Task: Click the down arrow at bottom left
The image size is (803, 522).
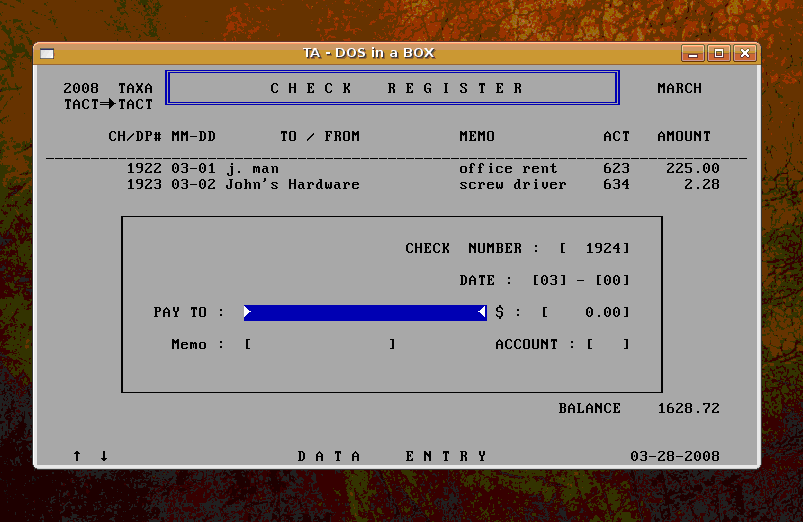Action: pos(103,456)
